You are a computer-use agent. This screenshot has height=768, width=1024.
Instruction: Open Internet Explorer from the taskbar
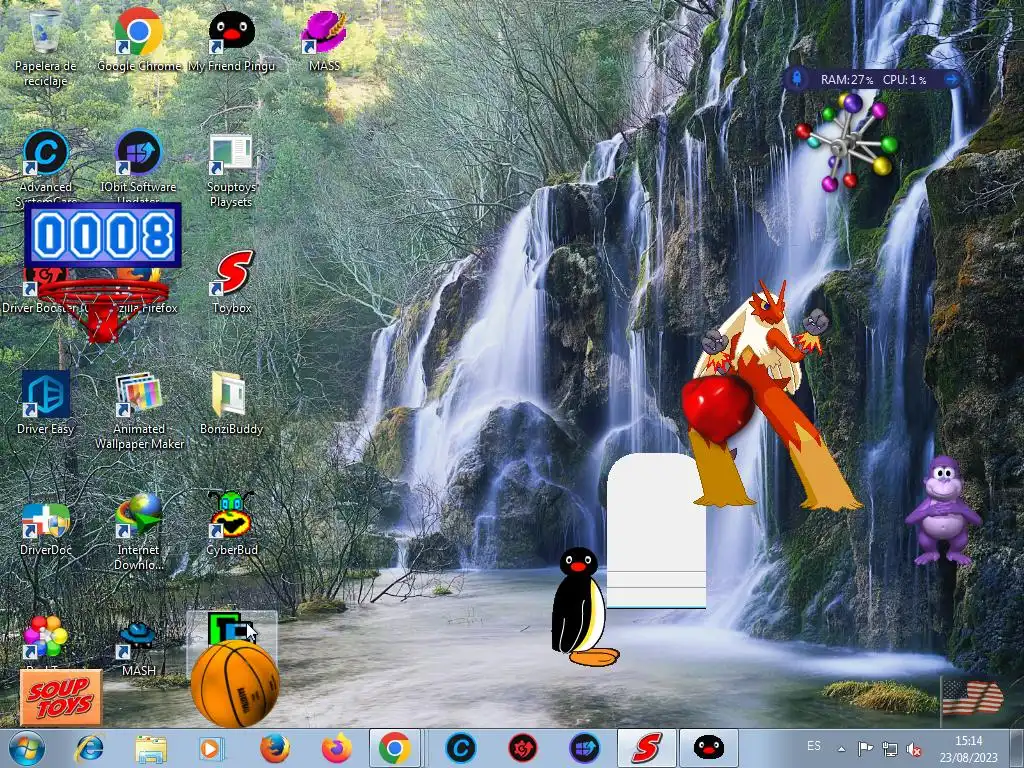(89, 748)
